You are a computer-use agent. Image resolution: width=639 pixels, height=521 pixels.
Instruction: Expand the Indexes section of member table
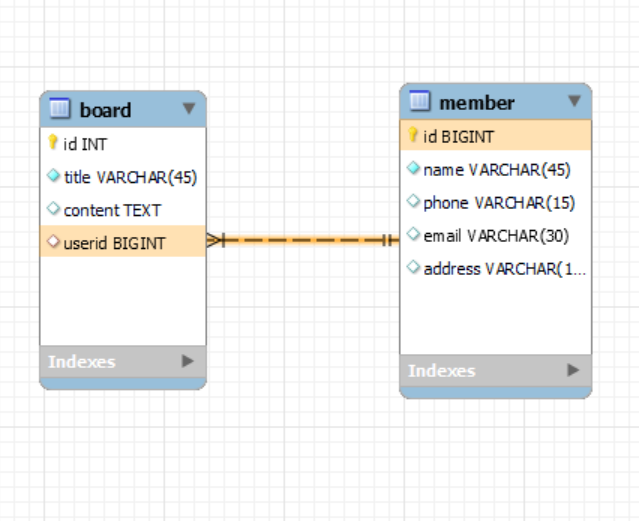tap(573, 370)
